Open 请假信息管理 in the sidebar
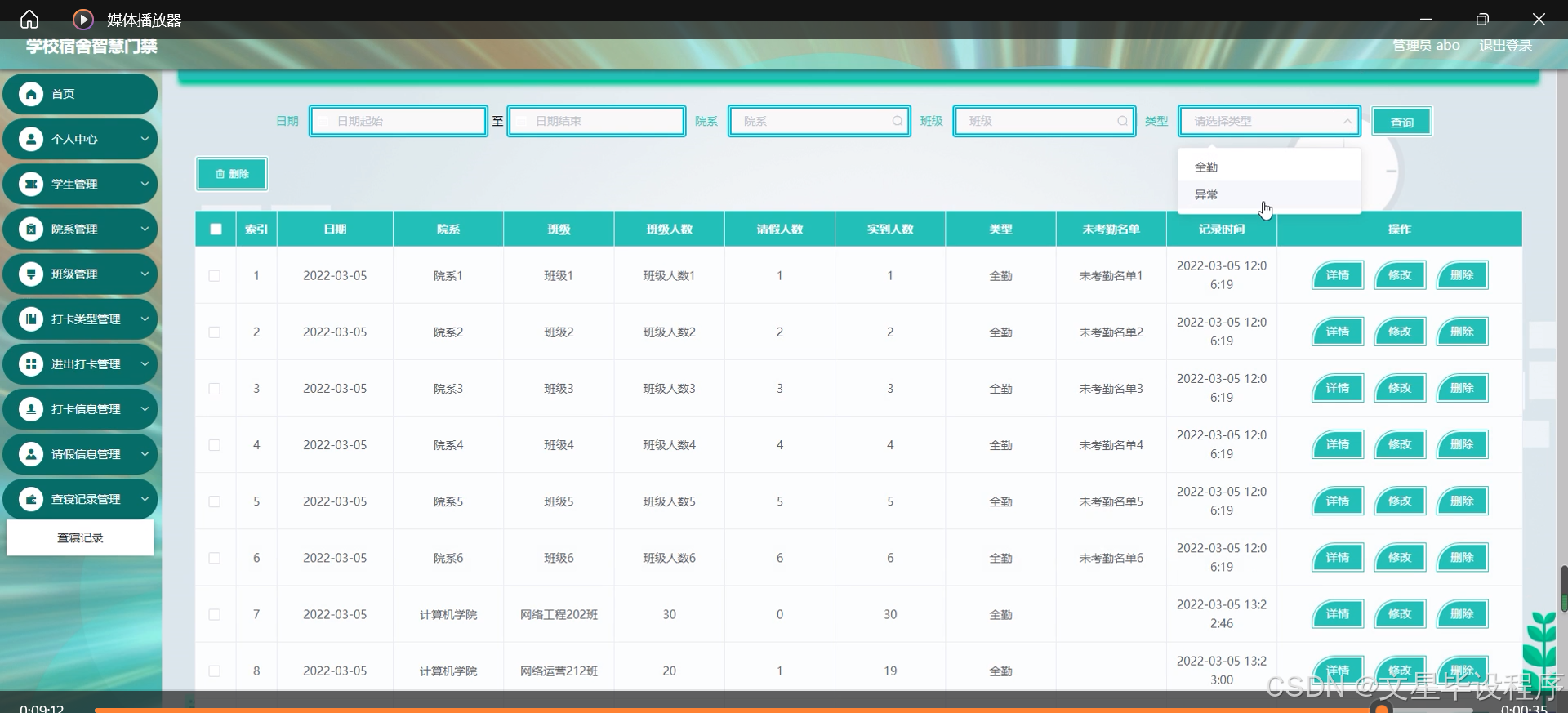 (x=80, y=453)
